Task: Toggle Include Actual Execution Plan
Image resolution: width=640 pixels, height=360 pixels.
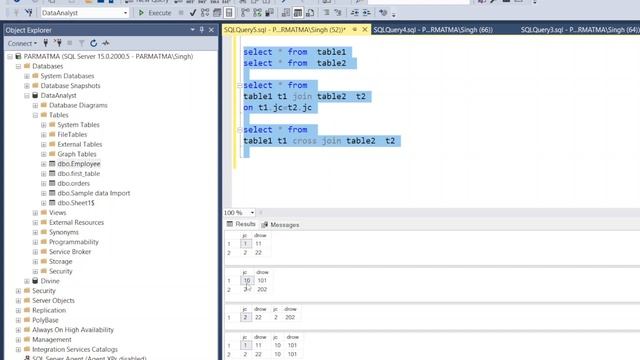Action: [x=245, y=13]
